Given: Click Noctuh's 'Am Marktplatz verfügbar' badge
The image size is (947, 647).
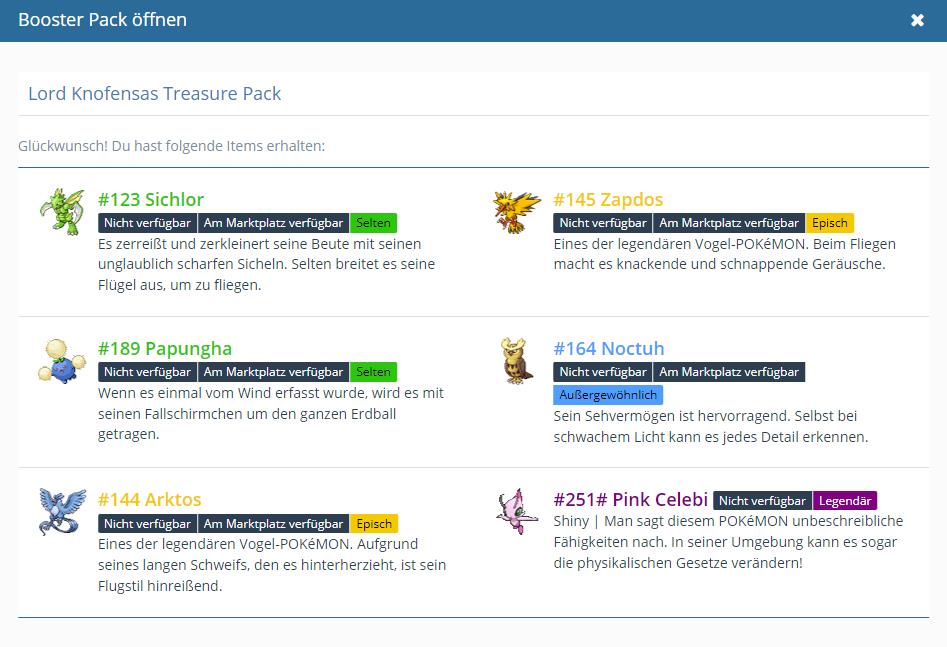Looking at the screenshot, I should [729, 372].
